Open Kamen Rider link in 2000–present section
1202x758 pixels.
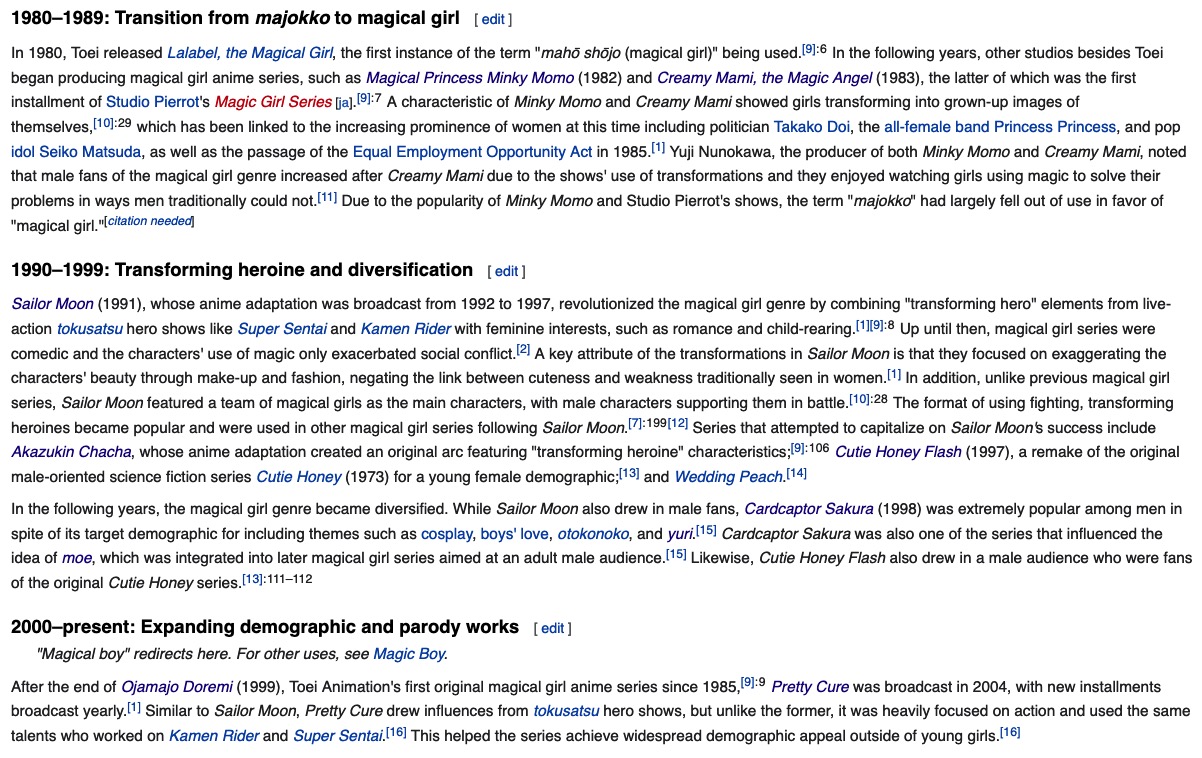pyautogui.click(x=214, y=736)
